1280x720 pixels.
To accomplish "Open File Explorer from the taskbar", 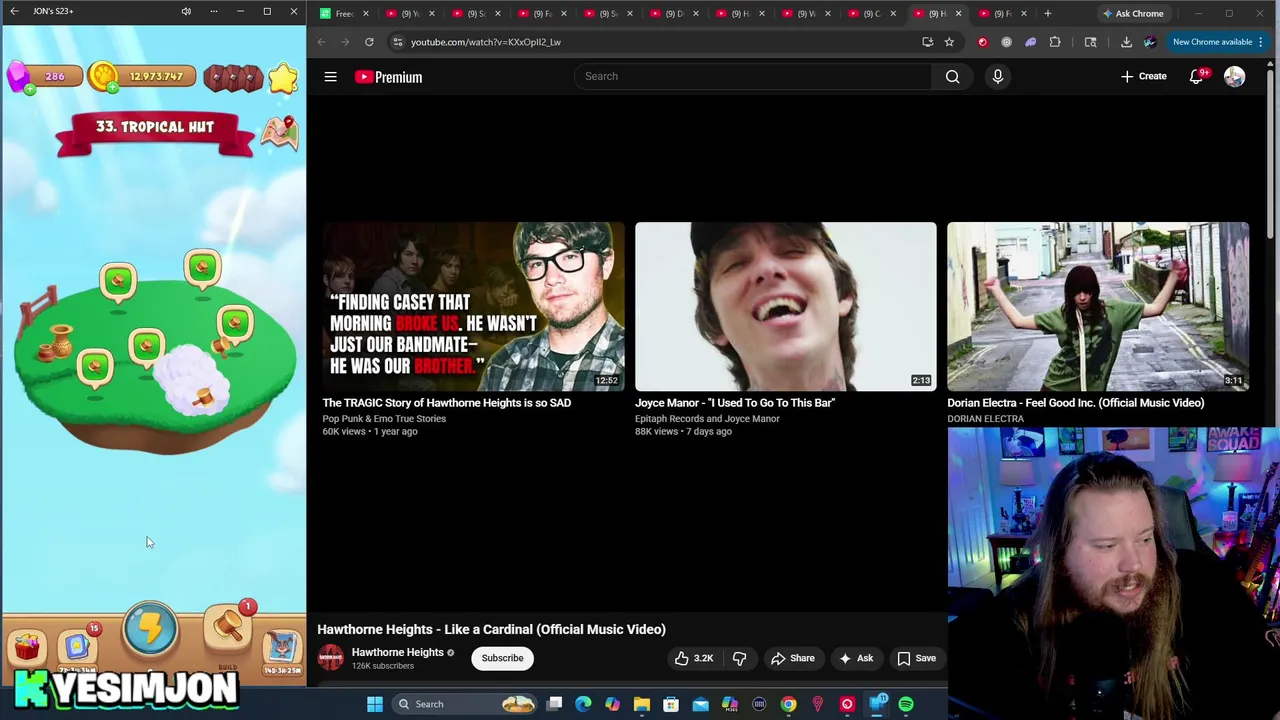I will click(x=642, y=704).
